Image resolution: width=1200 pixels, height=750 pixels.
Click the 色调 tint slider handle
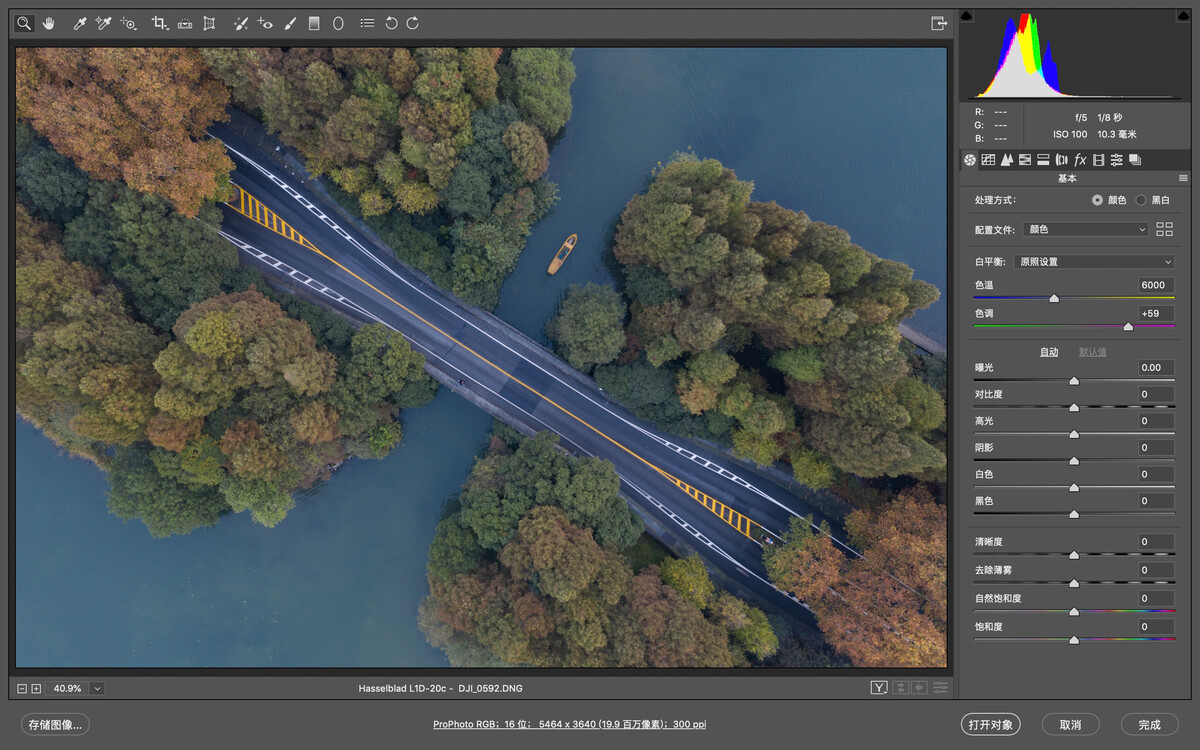click(1128, 326)
